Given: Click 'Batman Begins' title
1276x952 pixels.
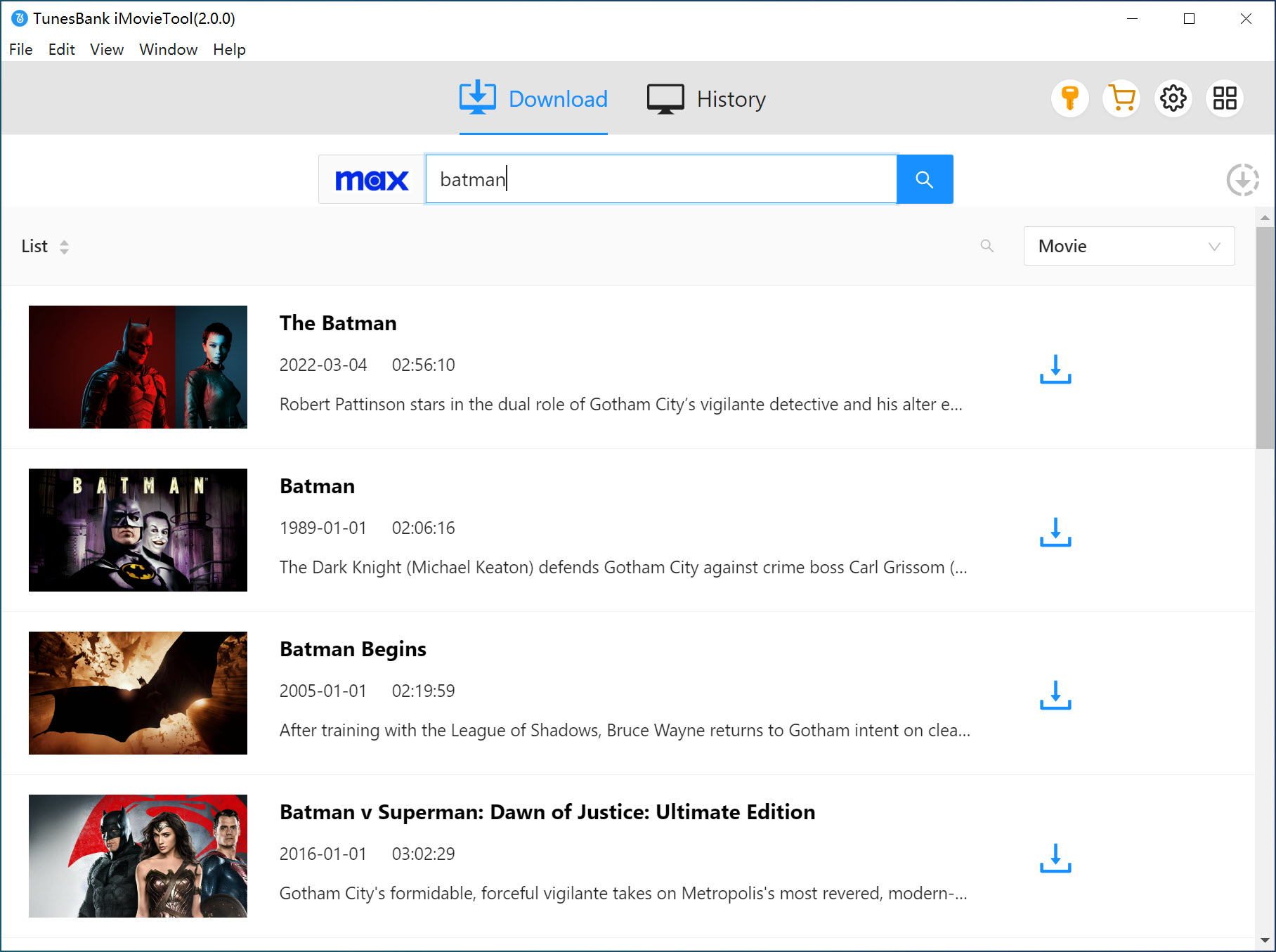Looking at the screenshot, I should pyautogui.click(x=353, y=649).
